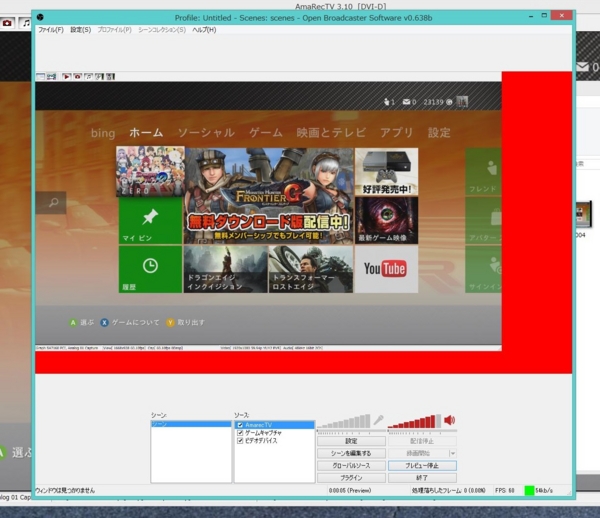Click the YouTube tile in the preview
600x518 pixels.
(386, 269)
